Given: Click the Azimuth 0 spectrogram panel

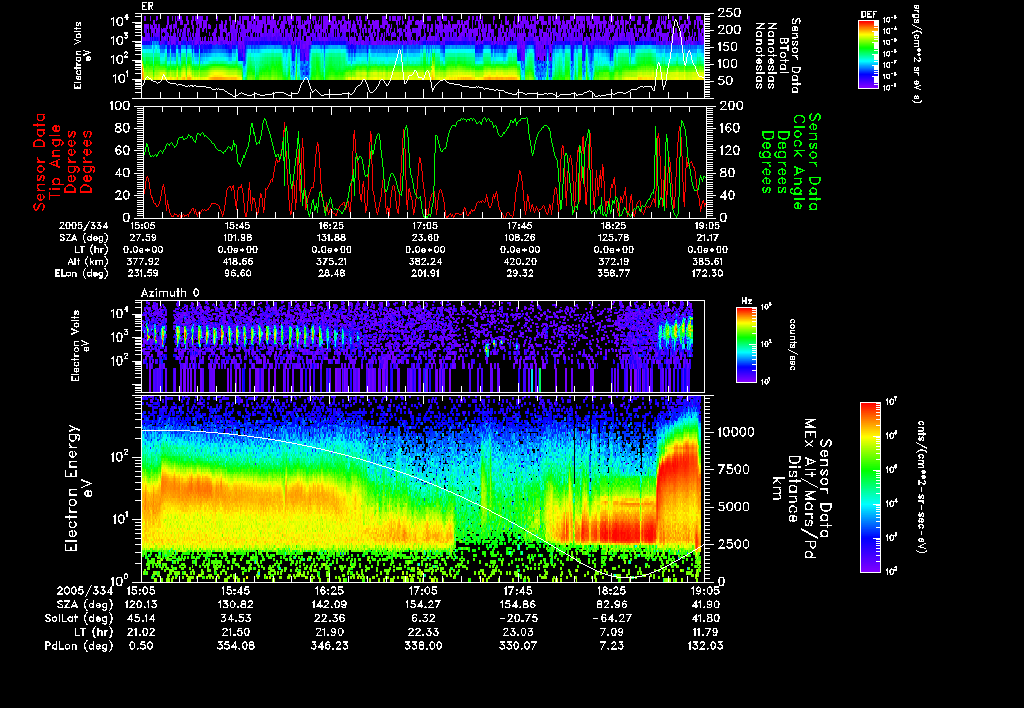Looking at the screenshot, I should click(423, 346).
